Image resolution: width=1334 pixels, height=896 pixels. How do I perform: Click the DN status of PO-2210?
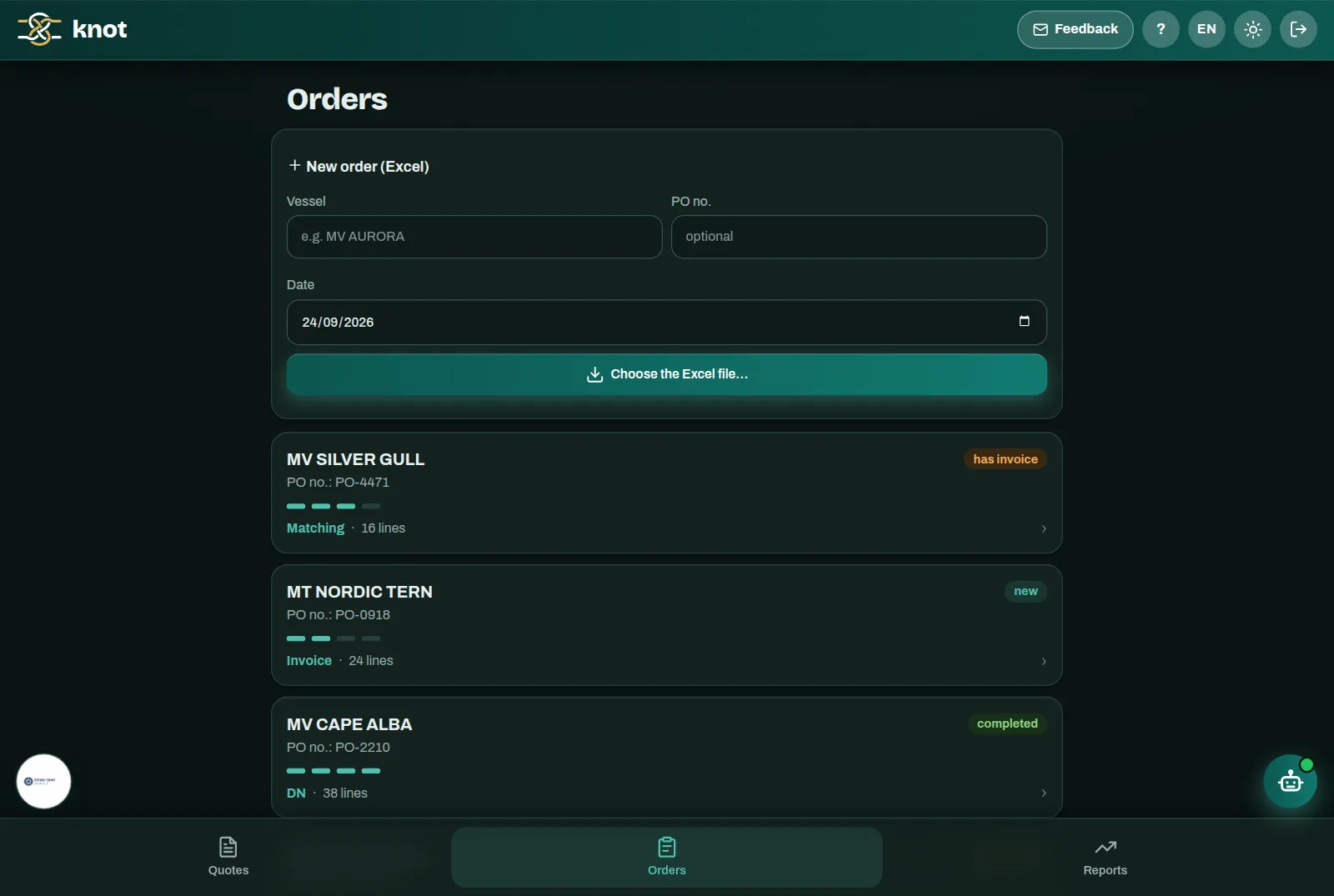click(x=296, y=793)
